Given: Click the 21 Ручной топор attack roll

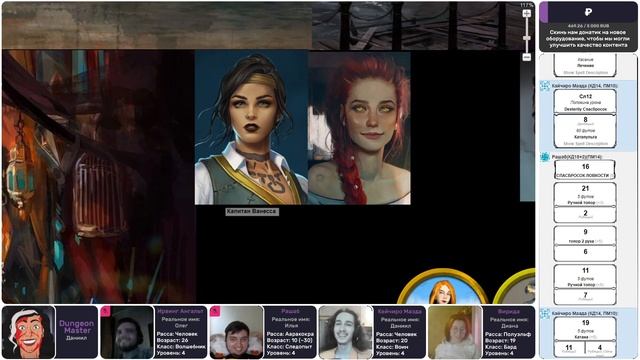Looking at the screenshot, I should (x=585, y=194).
